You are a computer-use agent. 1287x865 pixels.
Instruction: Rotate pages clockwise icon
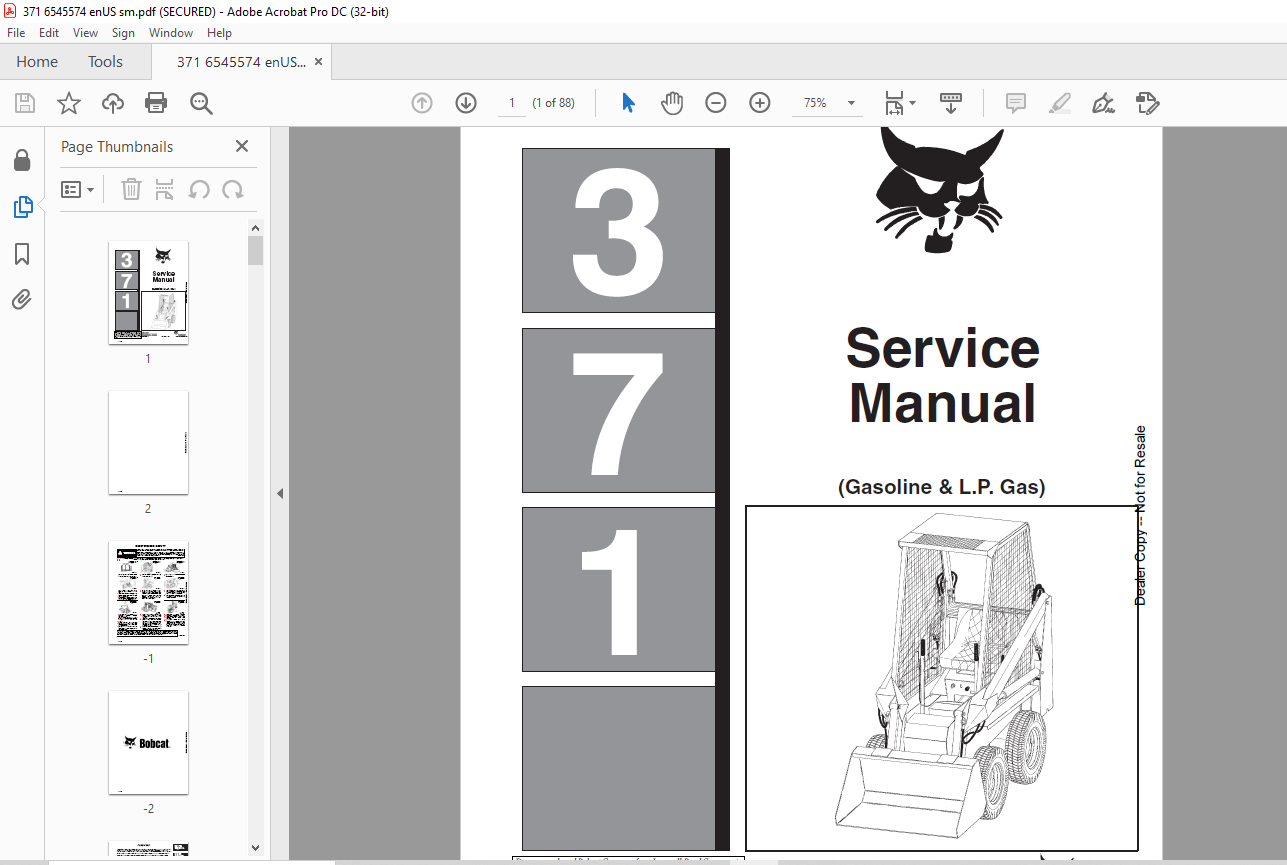click(233, 189)
